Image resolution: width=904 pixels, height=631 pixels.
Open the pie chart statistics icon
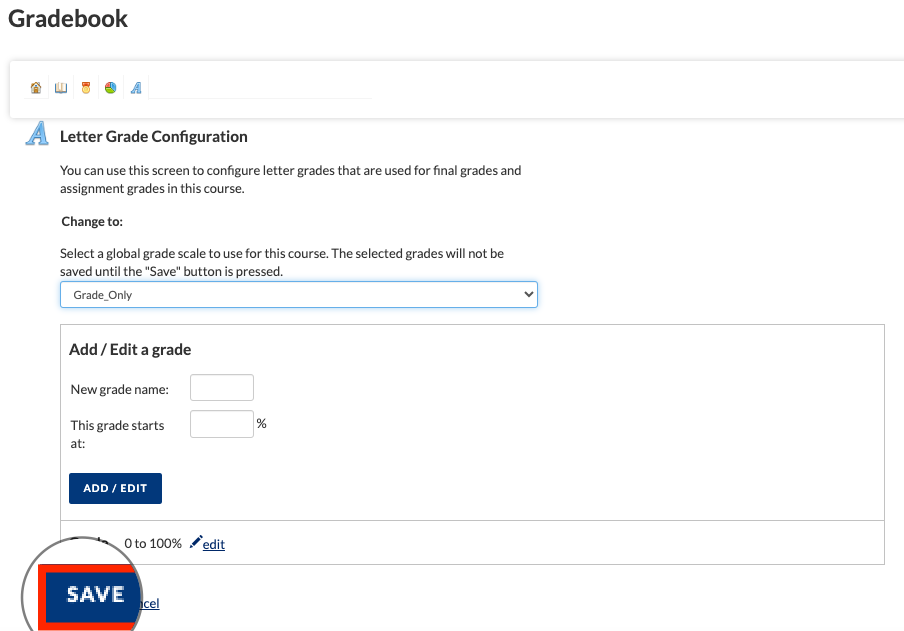click(111, 88)
